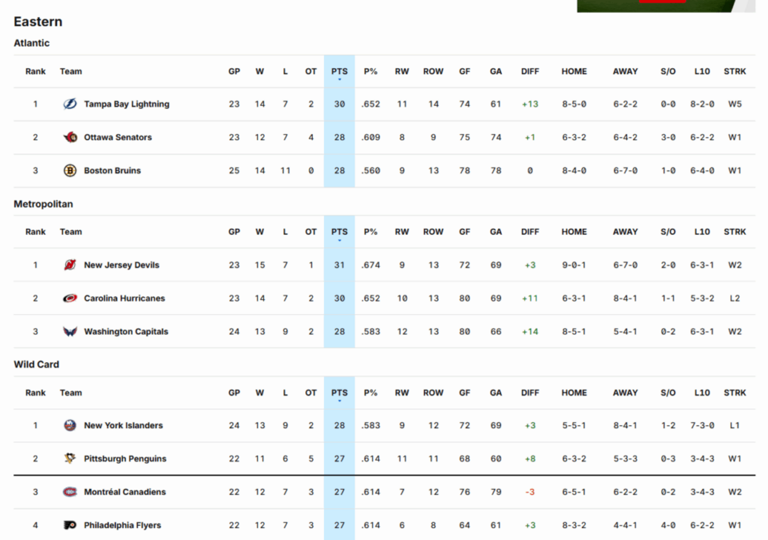
Task: Click the Eastern conference heading
Action: coord(38,22)
